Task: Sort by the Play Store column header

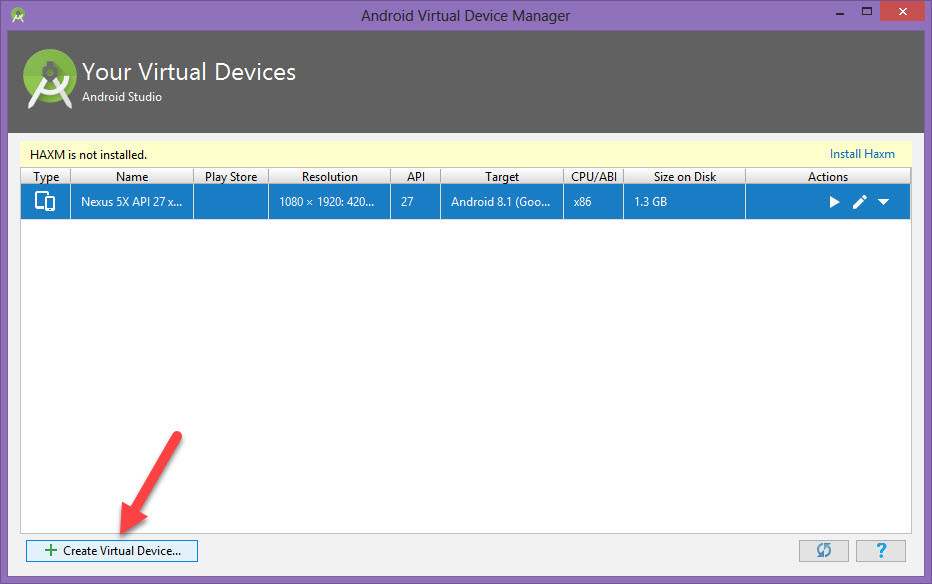Action: 231,176
